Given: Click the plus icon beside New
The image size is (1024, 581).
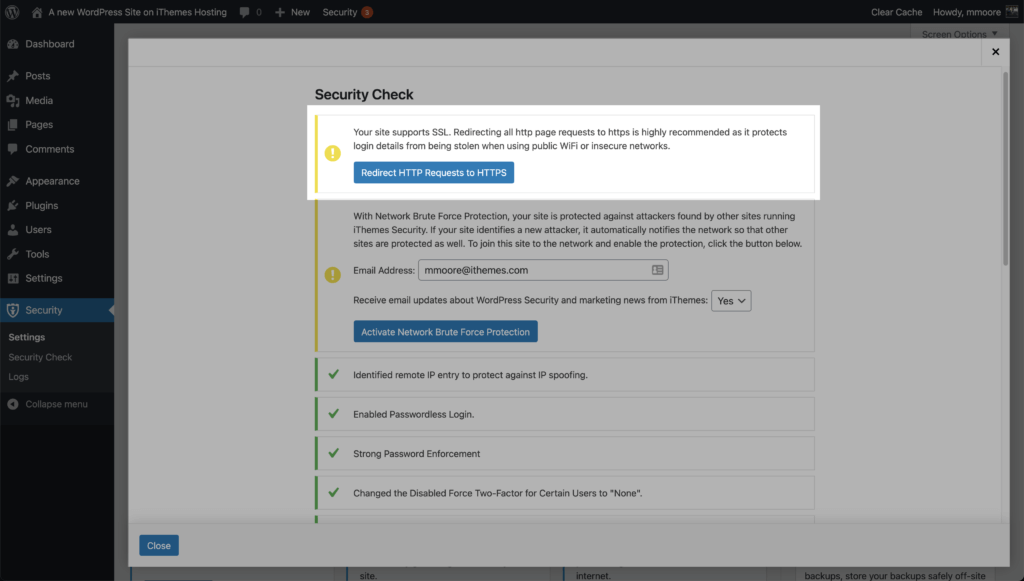Looking at the screenshot, I should (280, 12).
